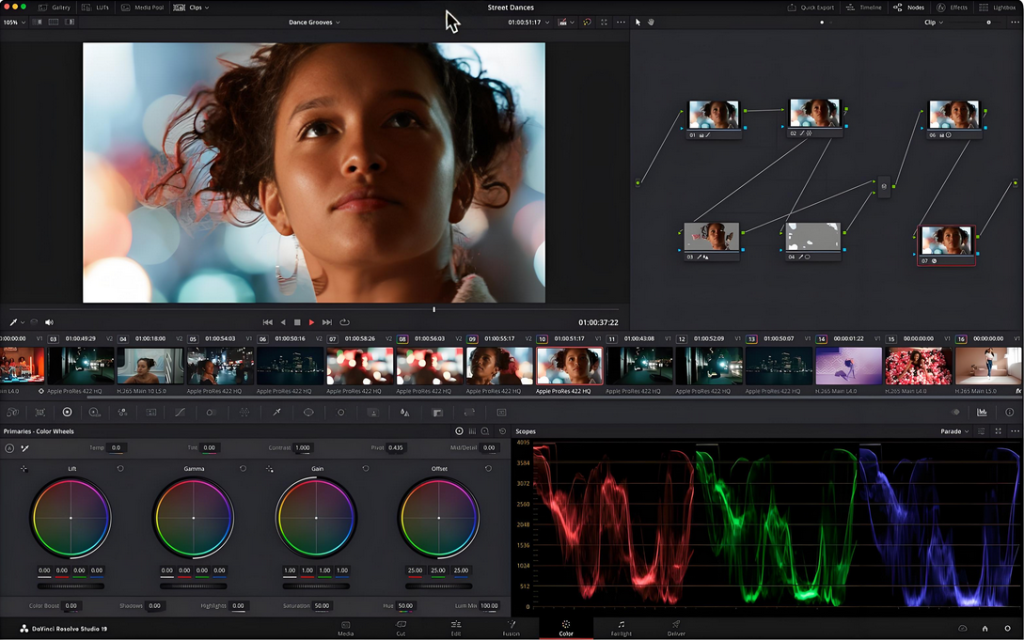Toggle loop playback icon
Viewport: 1024px width, 640px height.
(344, 322)
